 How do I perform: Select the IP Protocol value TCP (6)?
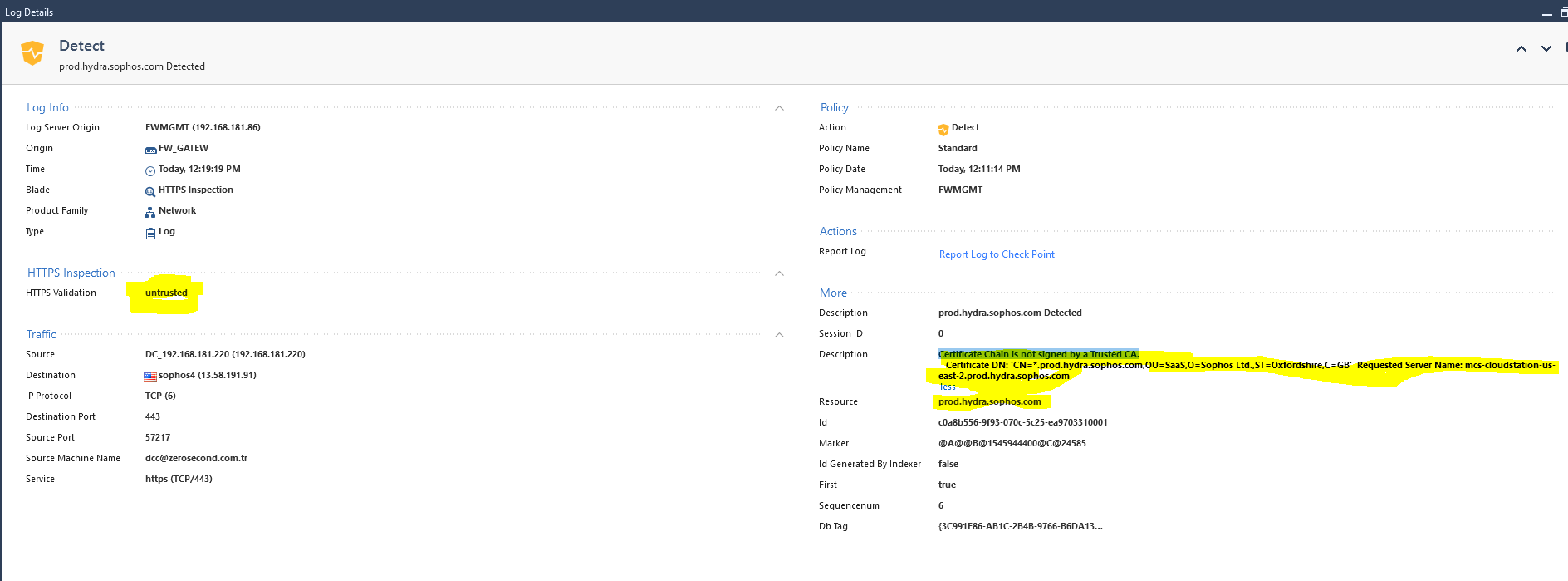tap(160, 396)
